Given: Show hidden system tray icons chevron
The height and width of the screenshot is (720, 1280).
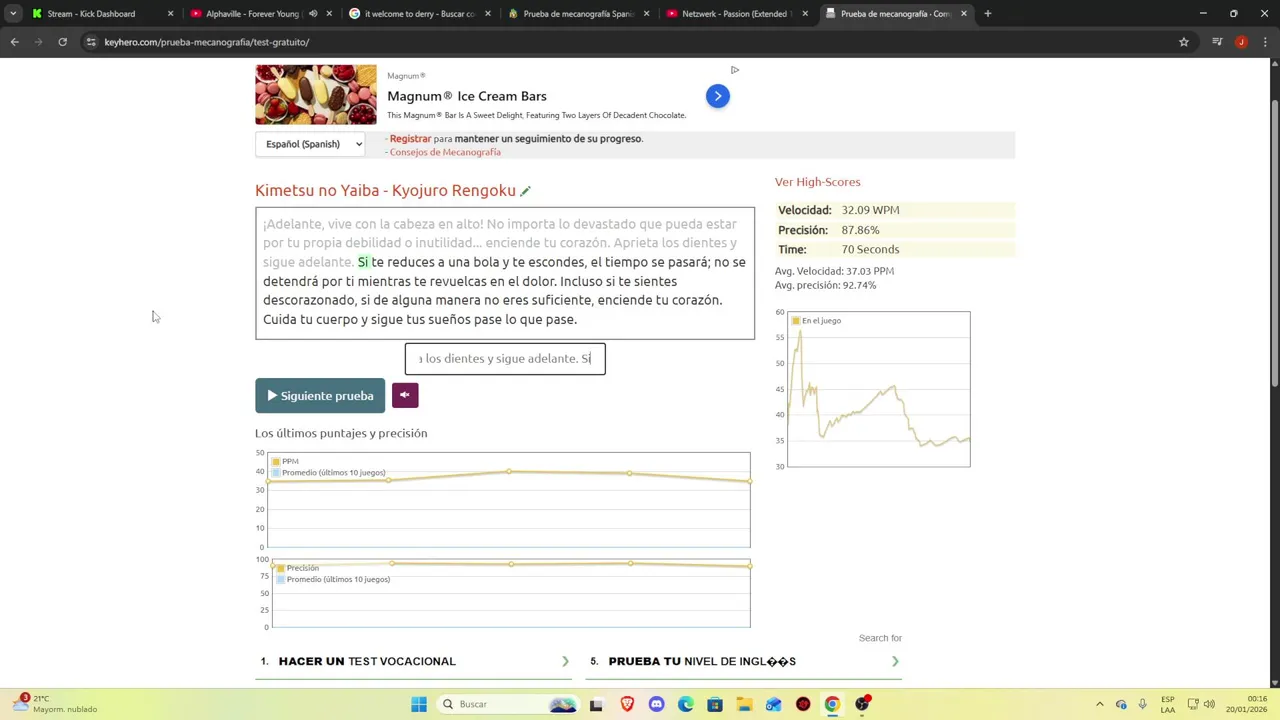Looking at the screenshot, I should click(1099, 704).
